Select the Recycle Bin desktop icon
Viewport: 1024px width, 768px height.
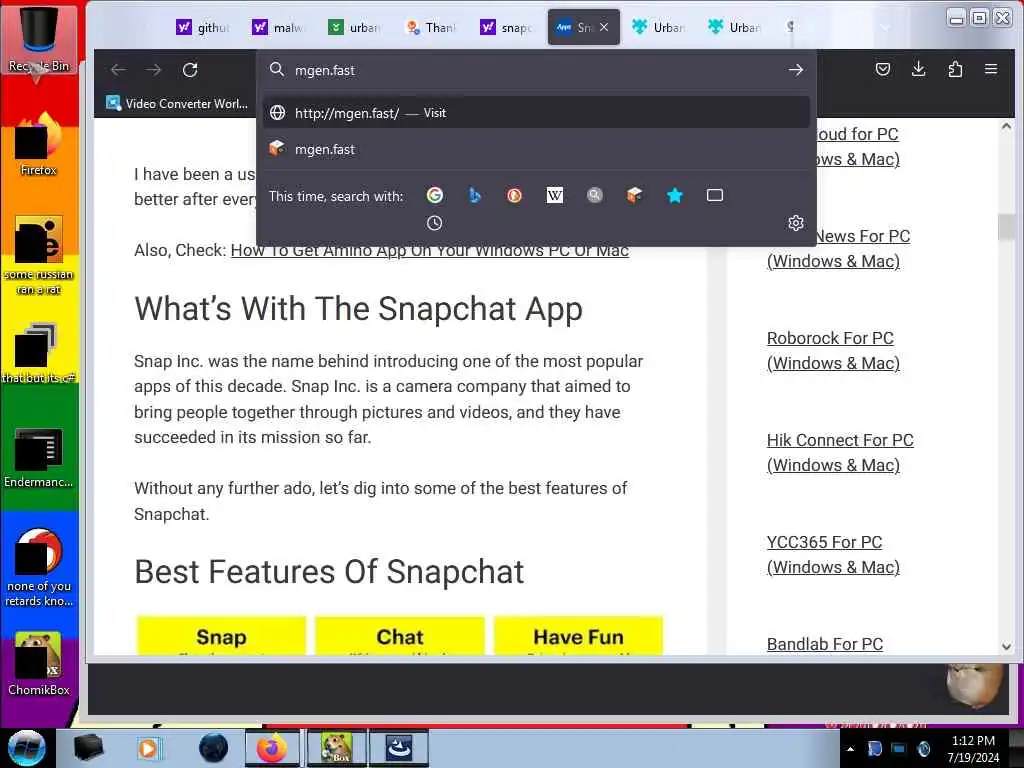click(x=39, y=39)
